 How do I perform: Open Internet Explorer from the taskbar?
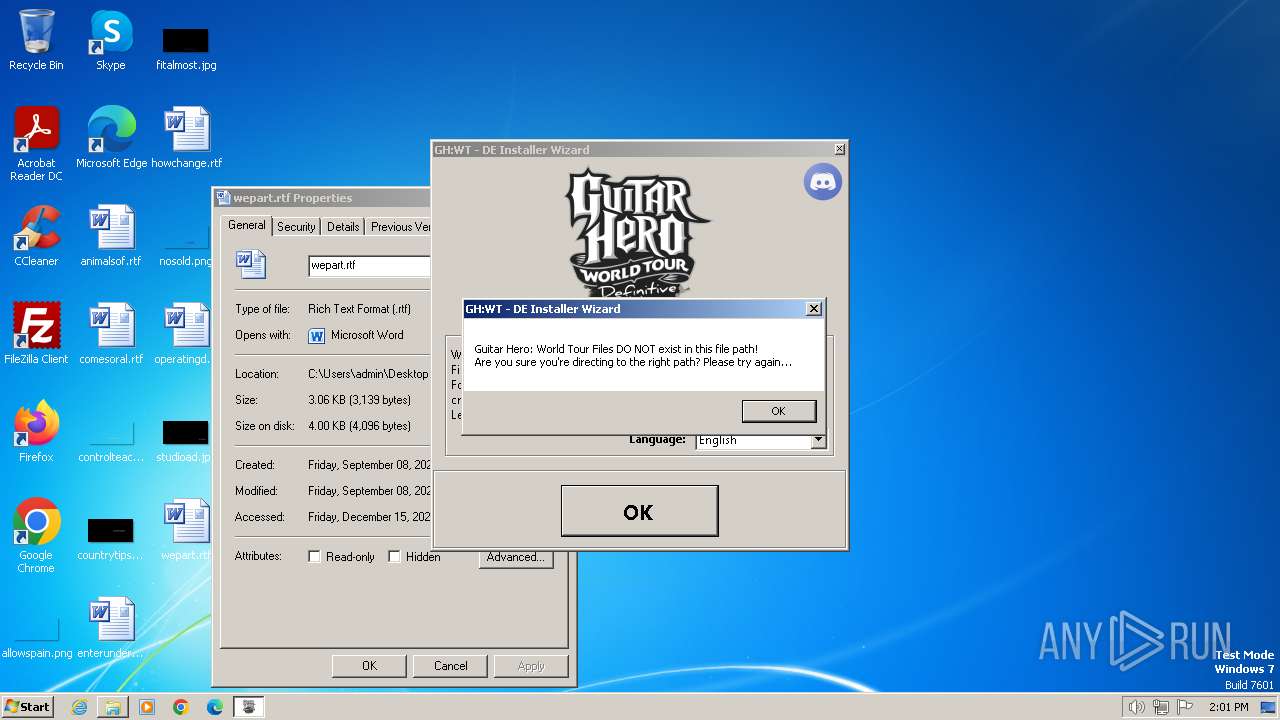coord(79,707)
